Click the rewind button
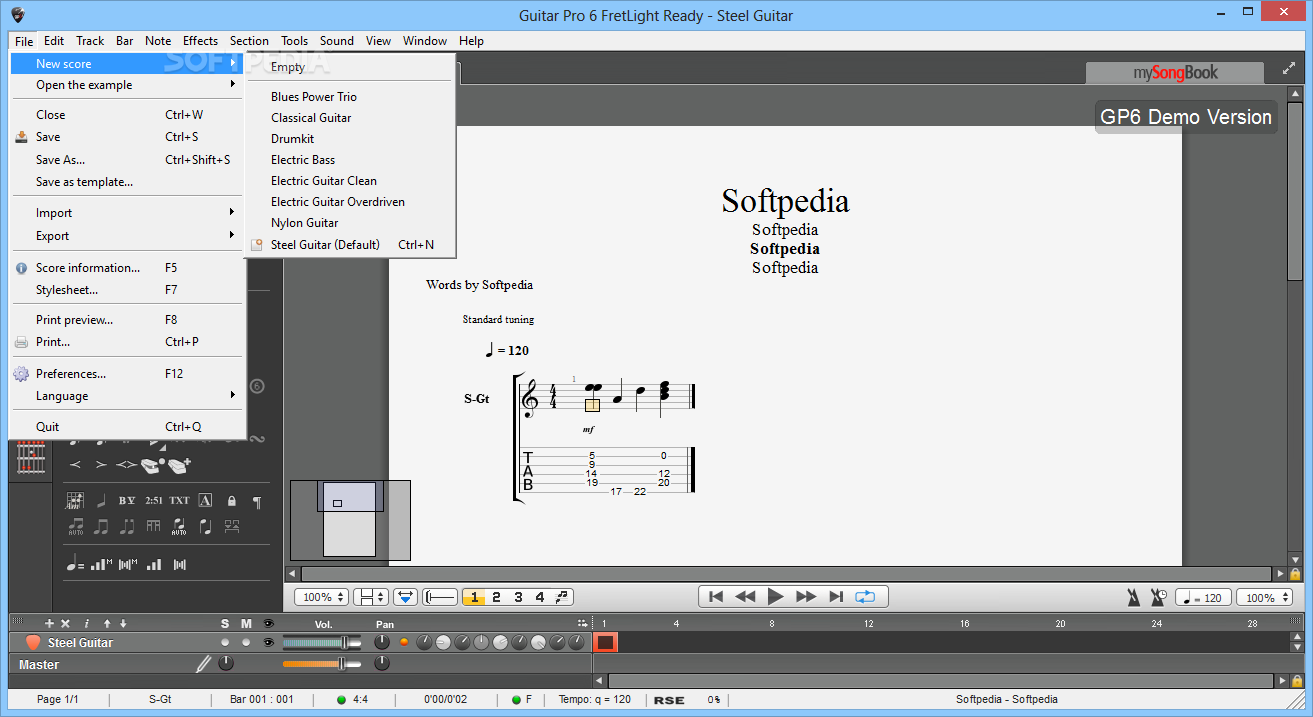The image size is (1313, 717). [745, 597]
